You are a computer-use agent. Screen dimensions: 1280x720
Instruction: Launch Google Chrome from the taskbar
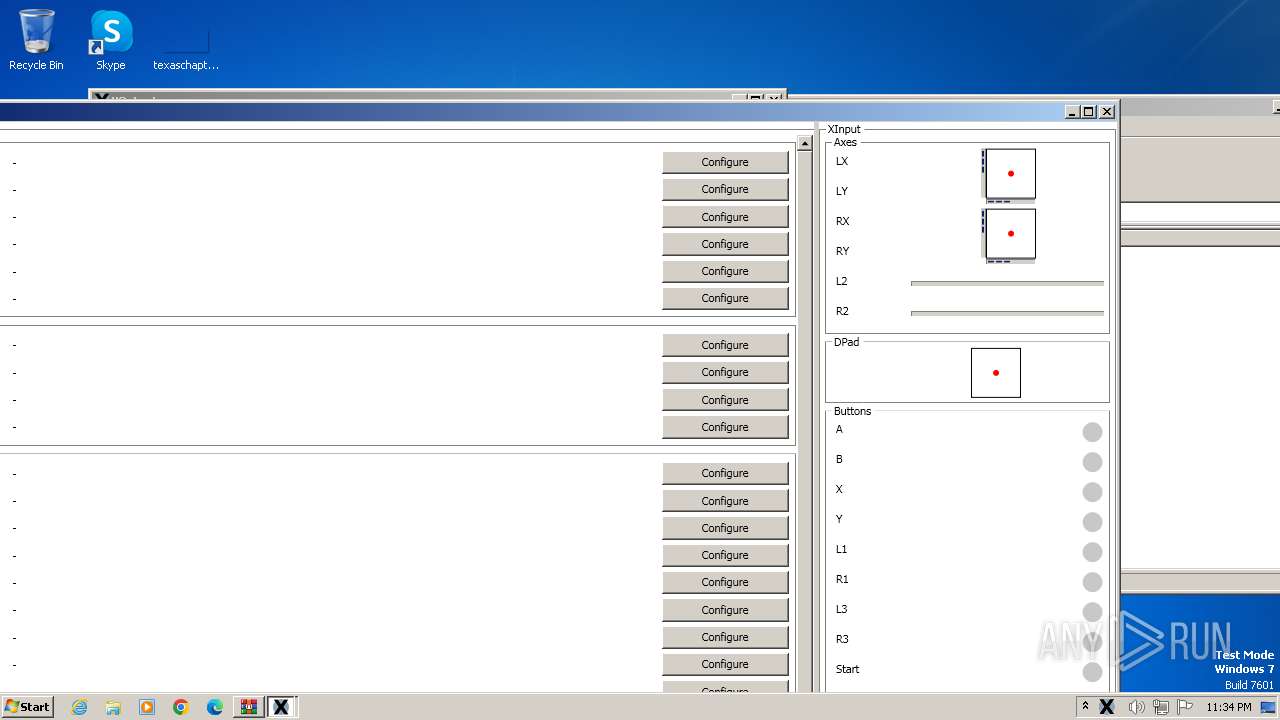[181, 707]
